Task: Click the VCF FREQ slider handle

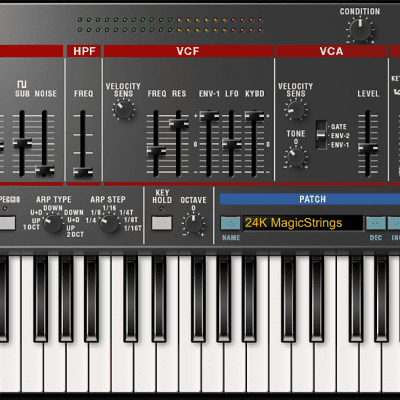Action: [x=156, y=151]
